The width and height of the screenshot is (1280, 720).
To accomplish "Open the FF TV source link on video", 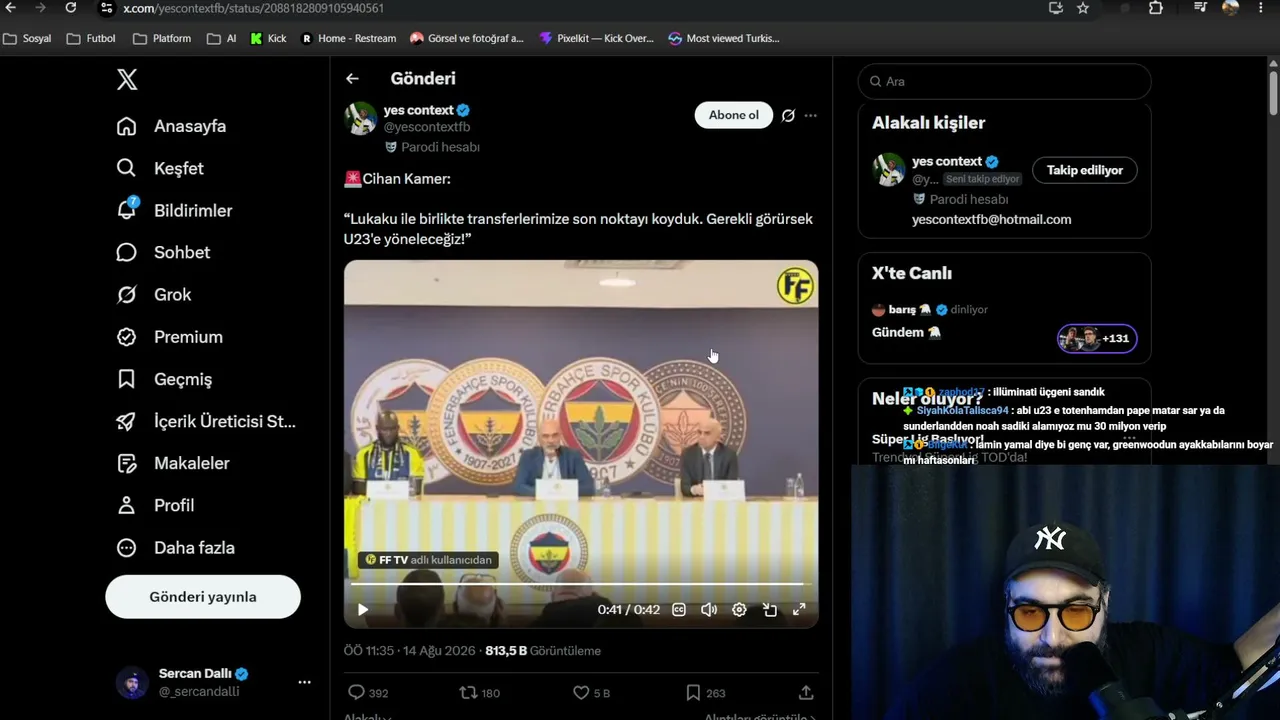I will pyautogui.click(x=429, y=560).
